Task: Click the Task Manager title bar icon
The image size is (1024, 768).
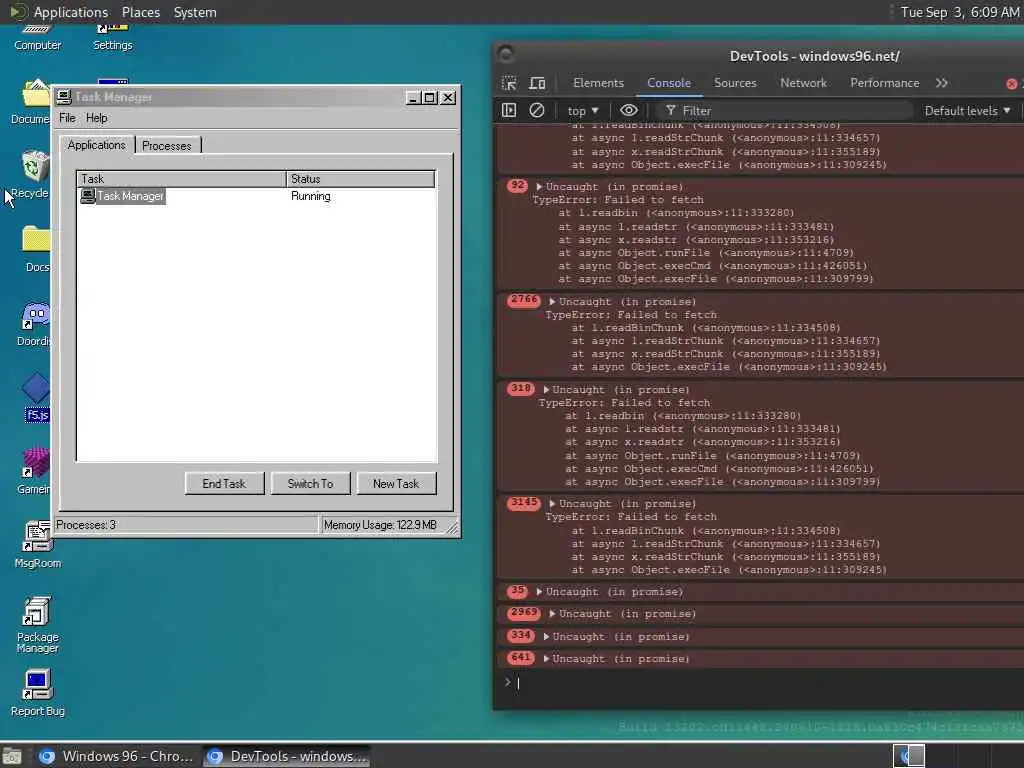Action: pos(63,97)
